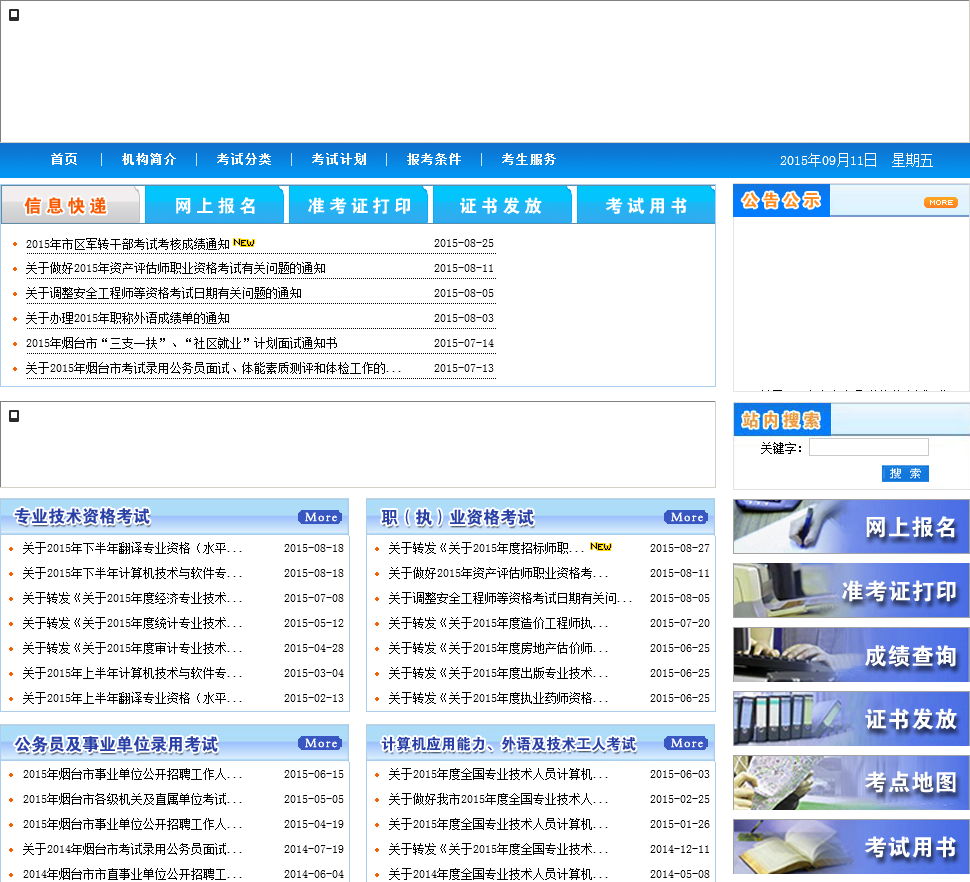Open 关于2015年度全国专业技术人员计算机 link dated 2015-01-26

[x=498, y=824]
